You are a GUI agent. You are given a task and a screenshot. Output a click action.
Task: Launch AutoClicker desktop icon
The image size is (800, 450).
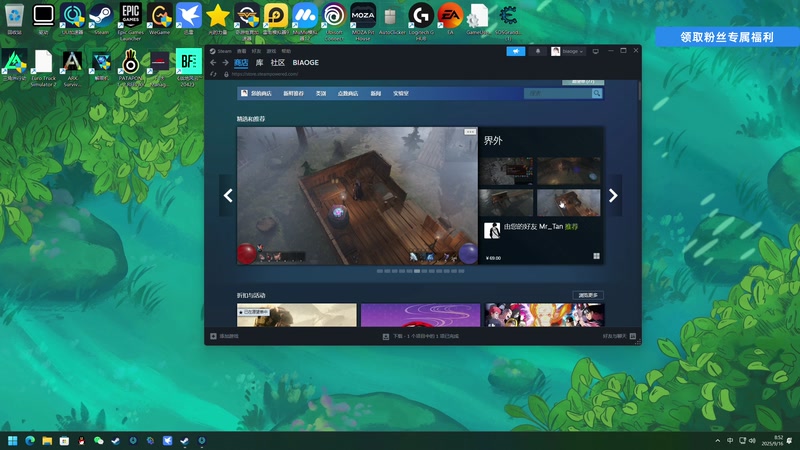(x=392, y=18)
